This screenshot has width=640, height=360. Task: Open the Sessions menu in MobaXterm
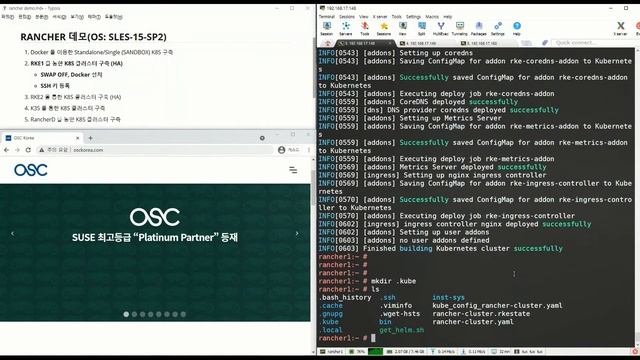[x=347, y=17]
